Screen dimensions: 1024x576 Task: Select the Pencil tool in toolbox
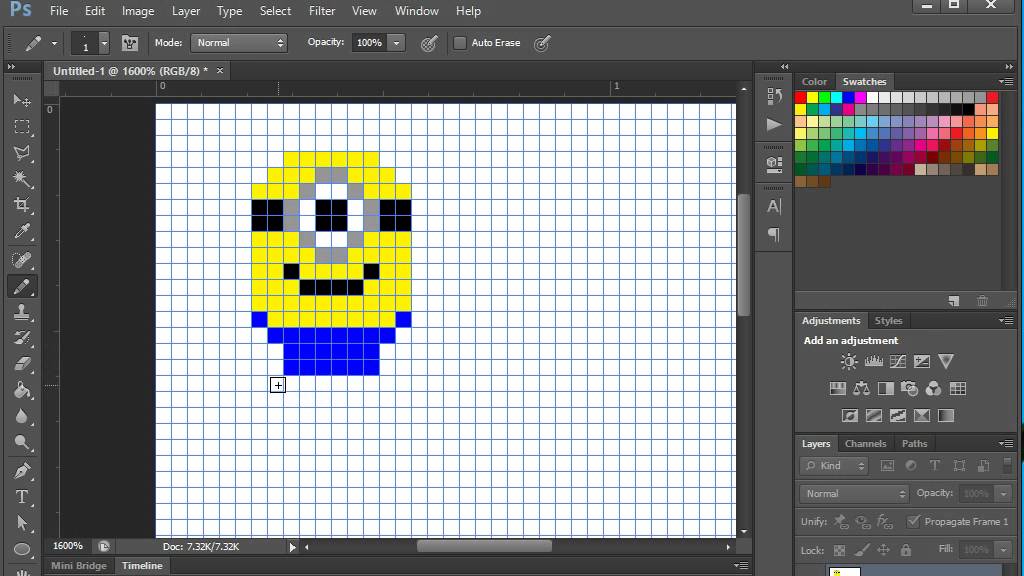(22, 286)
